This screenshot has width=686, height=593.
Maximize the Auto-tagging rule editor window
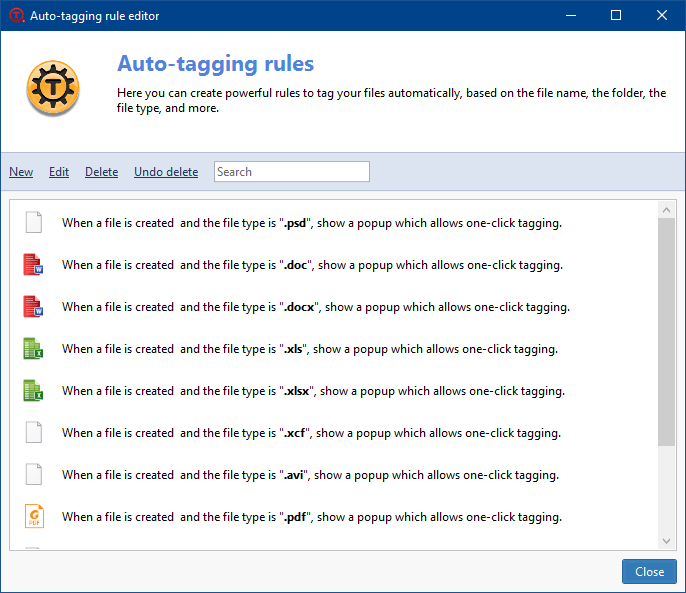[x=616, y=15]
